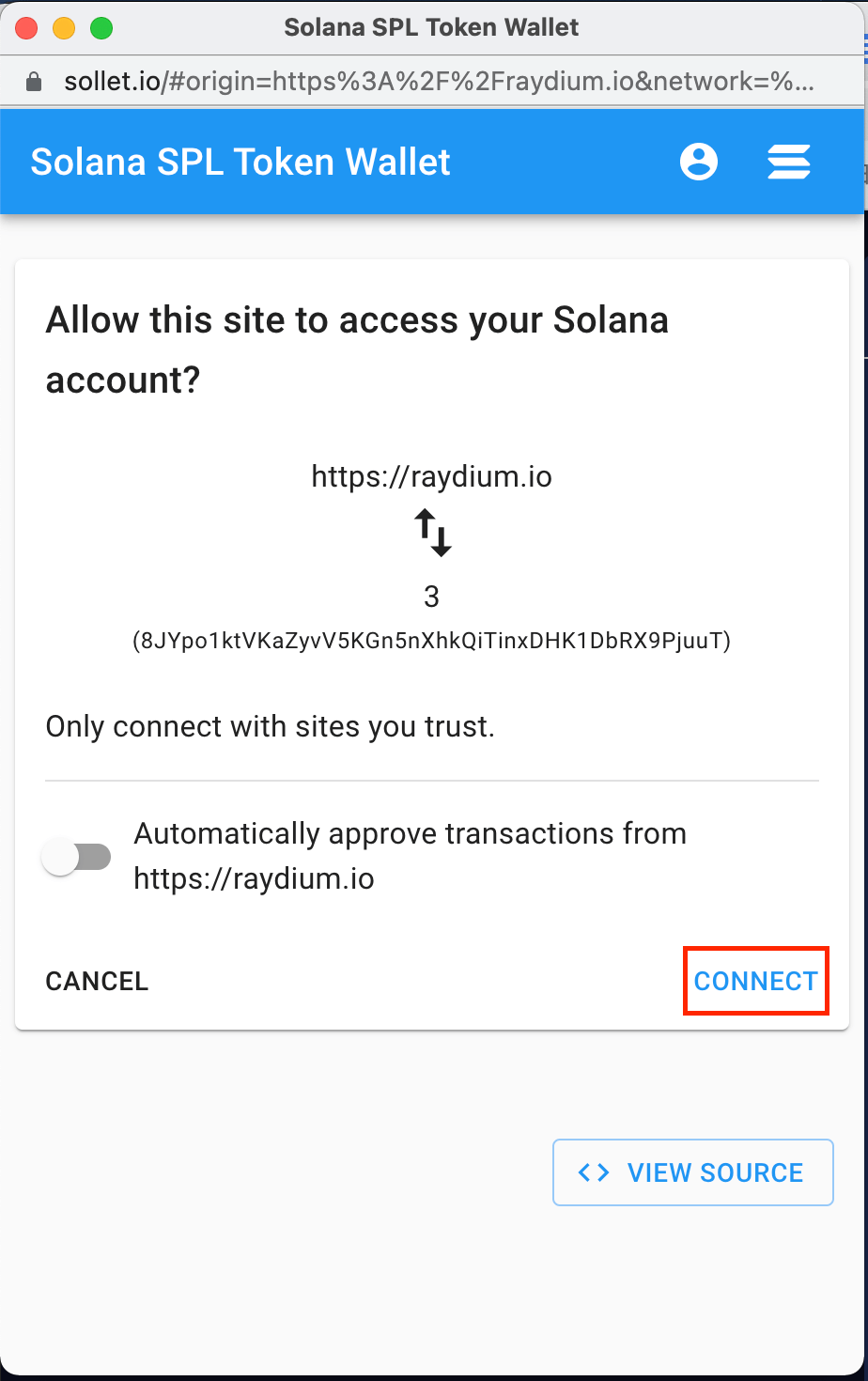Click the 'Allow this site to access' heading
868x1381 pixels.
(x=357, y=321)
